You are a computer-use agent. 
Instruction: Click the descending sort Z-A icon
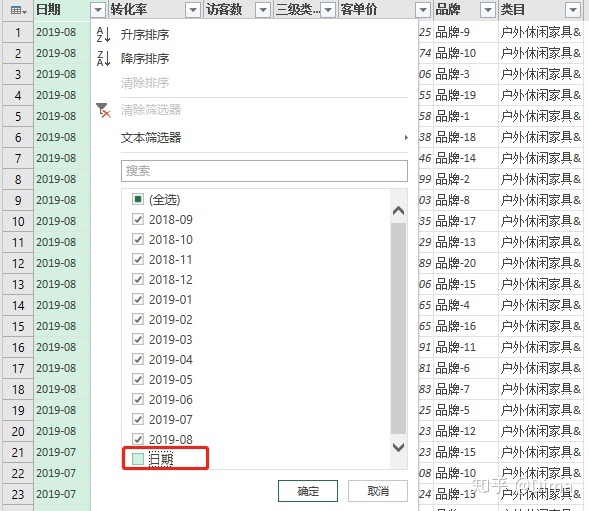pos(103,58)
